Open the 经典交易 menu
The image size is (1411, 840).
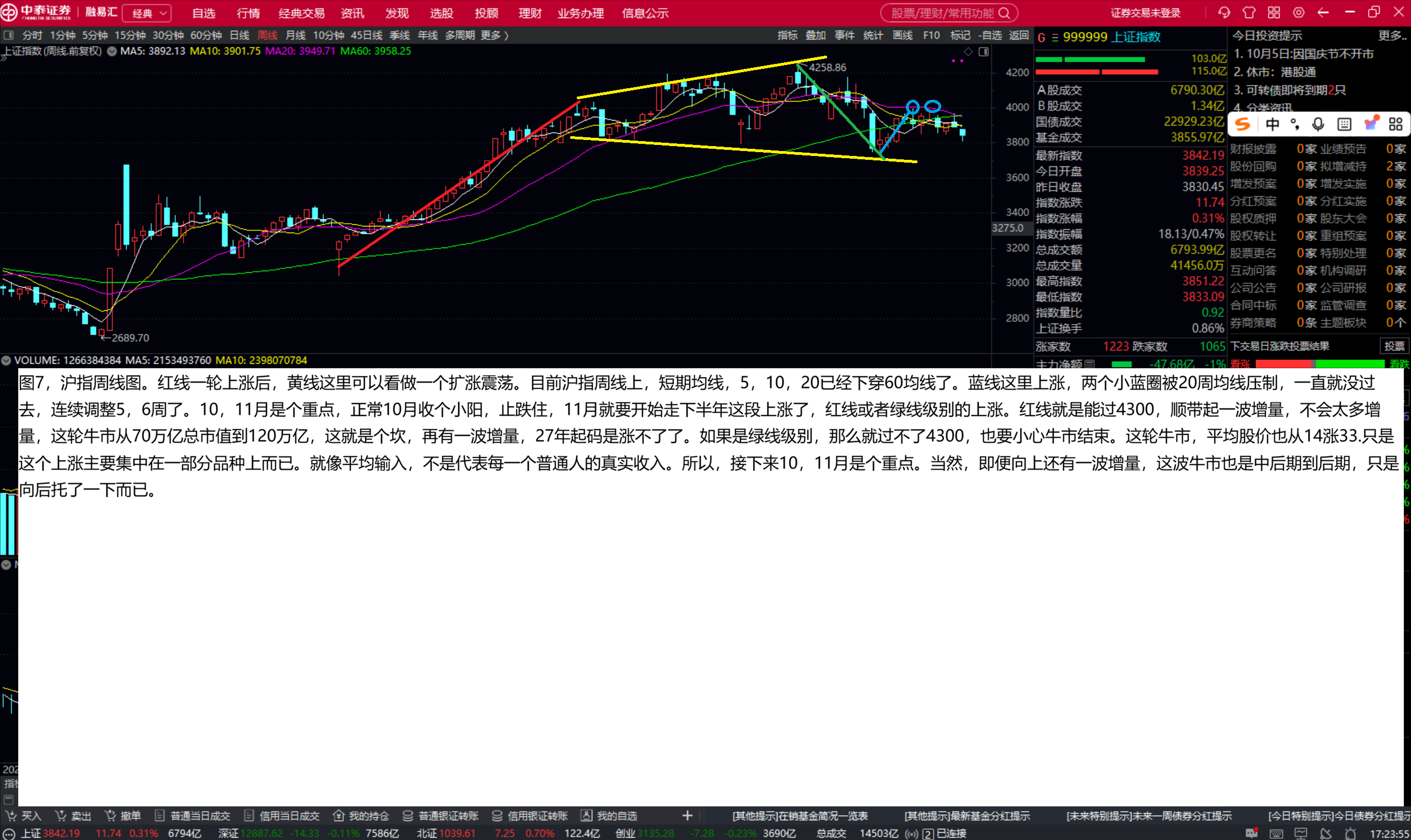click(301, 13)
